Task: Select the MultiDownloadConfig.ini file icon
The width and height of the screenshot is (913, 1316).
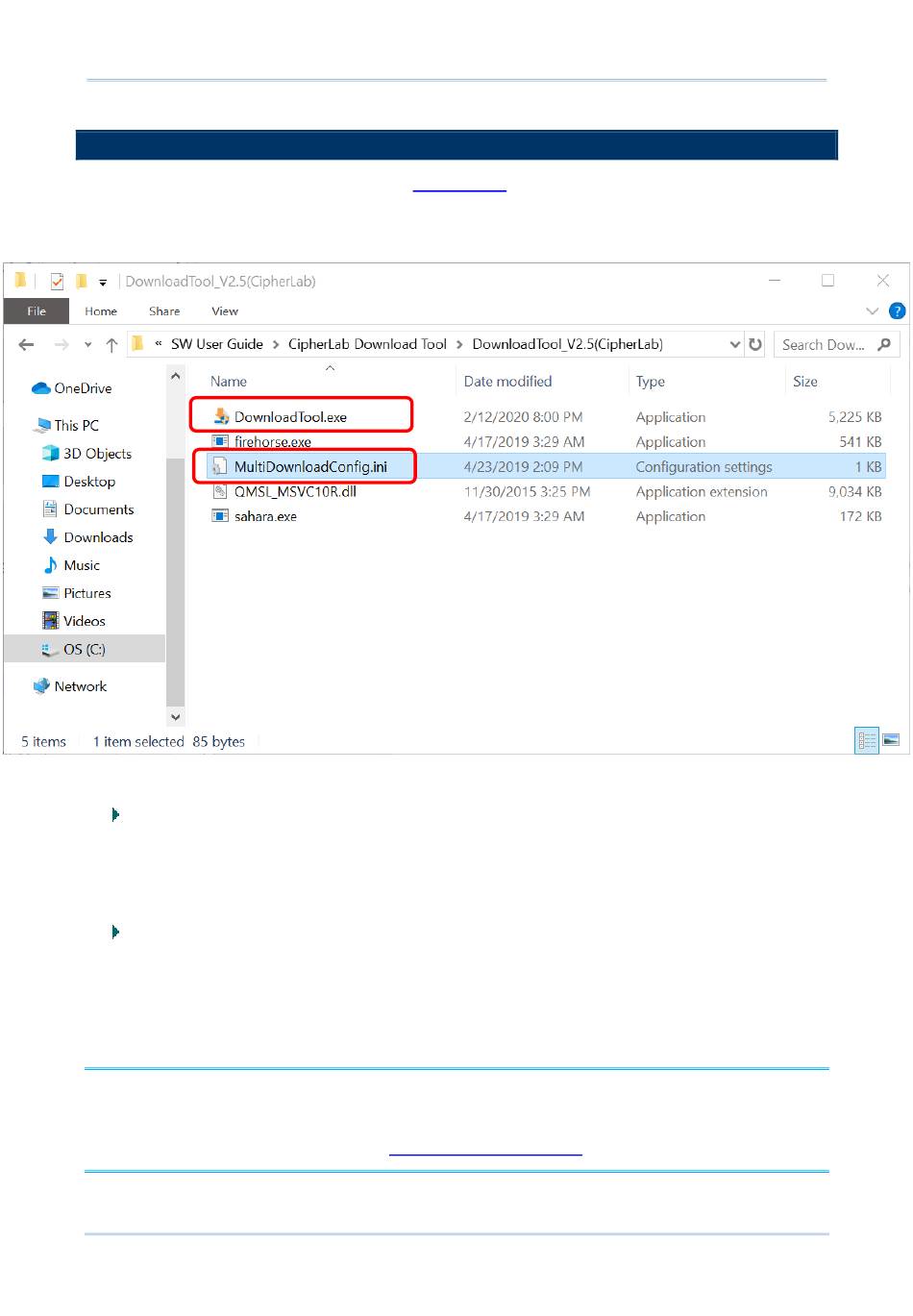Action: coord(220,466)
